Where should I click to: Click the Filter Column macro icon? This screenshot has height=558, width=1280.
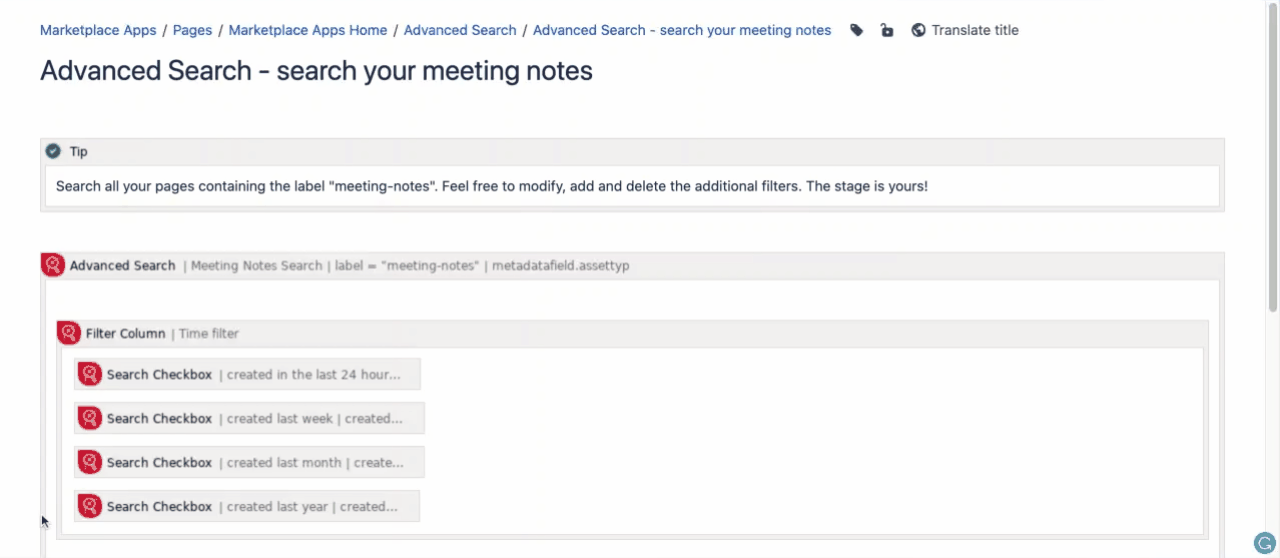[69, 333]
